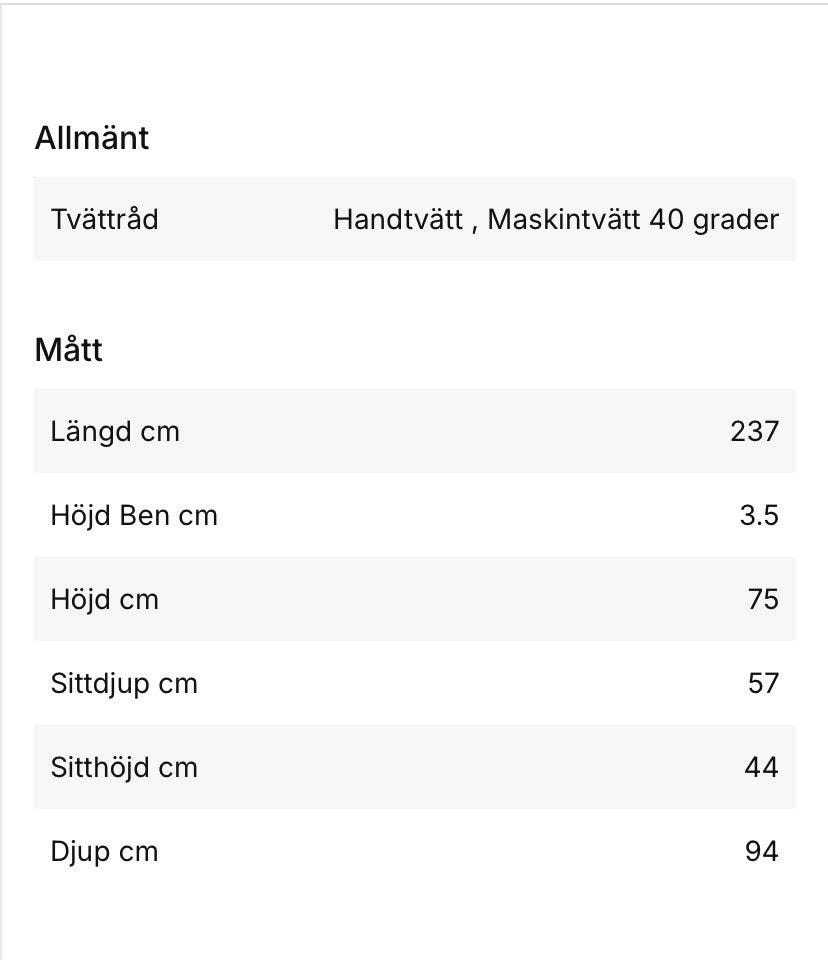Select the word Handtvätt
Screen dimensions: 828x960
click(x=398, y=219)
